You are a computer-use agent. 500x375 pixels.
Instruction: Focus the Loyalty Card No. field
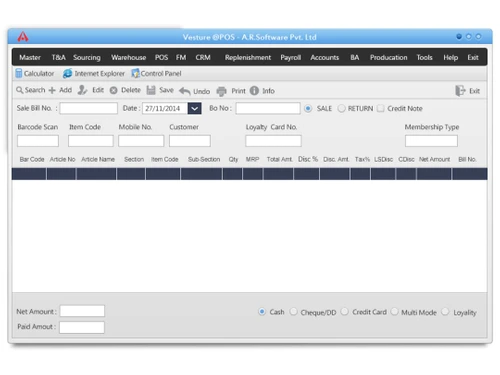[x=273, y=141]
